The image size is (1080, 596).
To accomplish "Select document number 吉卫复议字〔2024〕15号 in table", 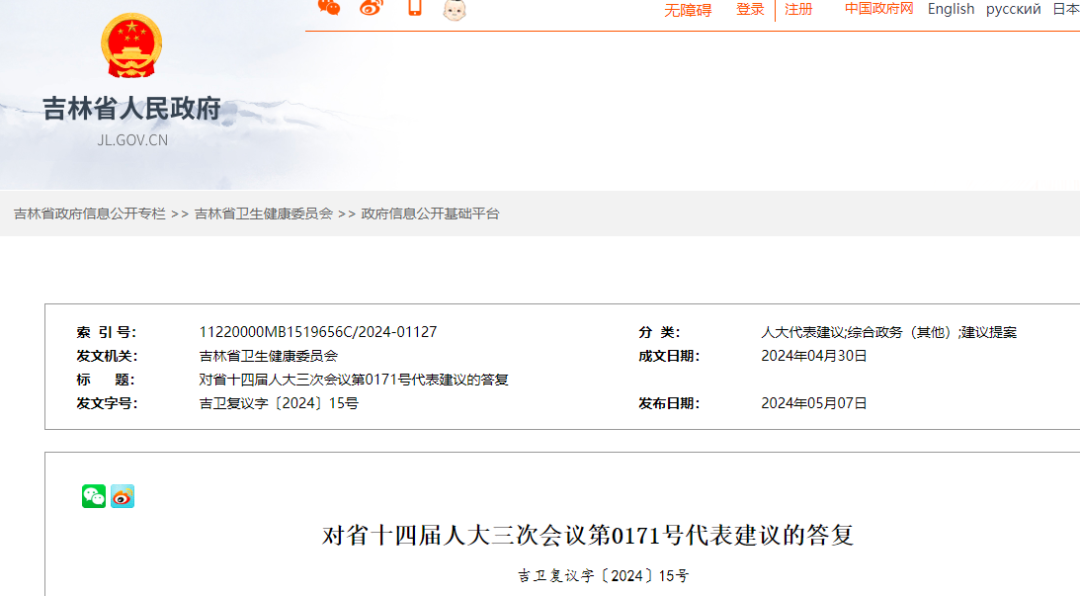I will coord(279,403).
